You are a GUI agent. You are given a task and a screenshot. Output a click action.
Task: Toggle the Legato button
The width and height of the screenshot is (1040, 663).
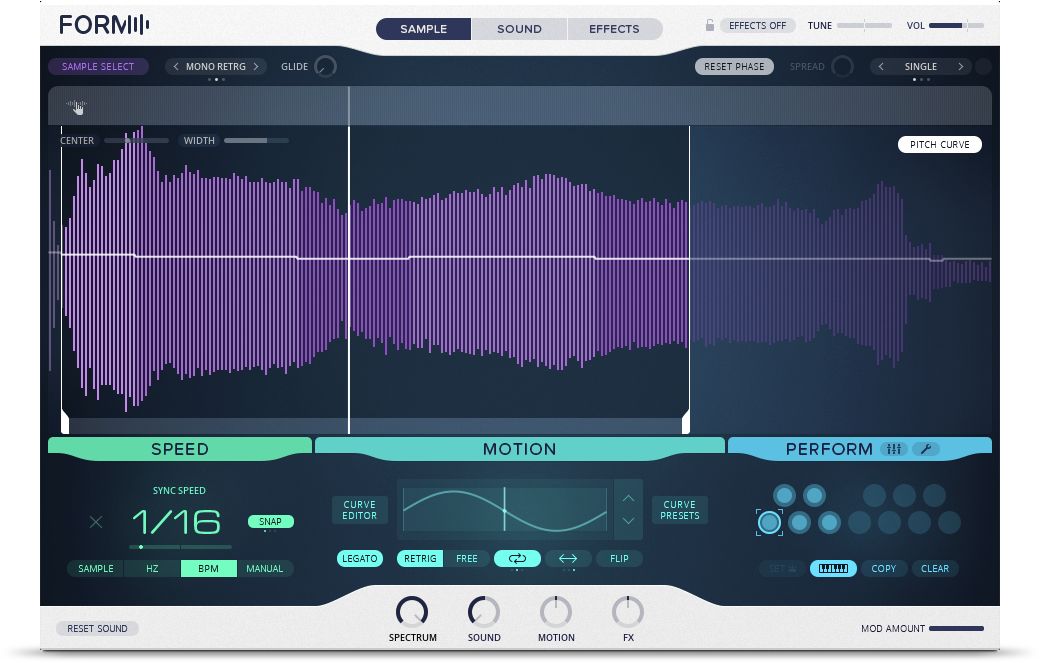click(360, 559)
